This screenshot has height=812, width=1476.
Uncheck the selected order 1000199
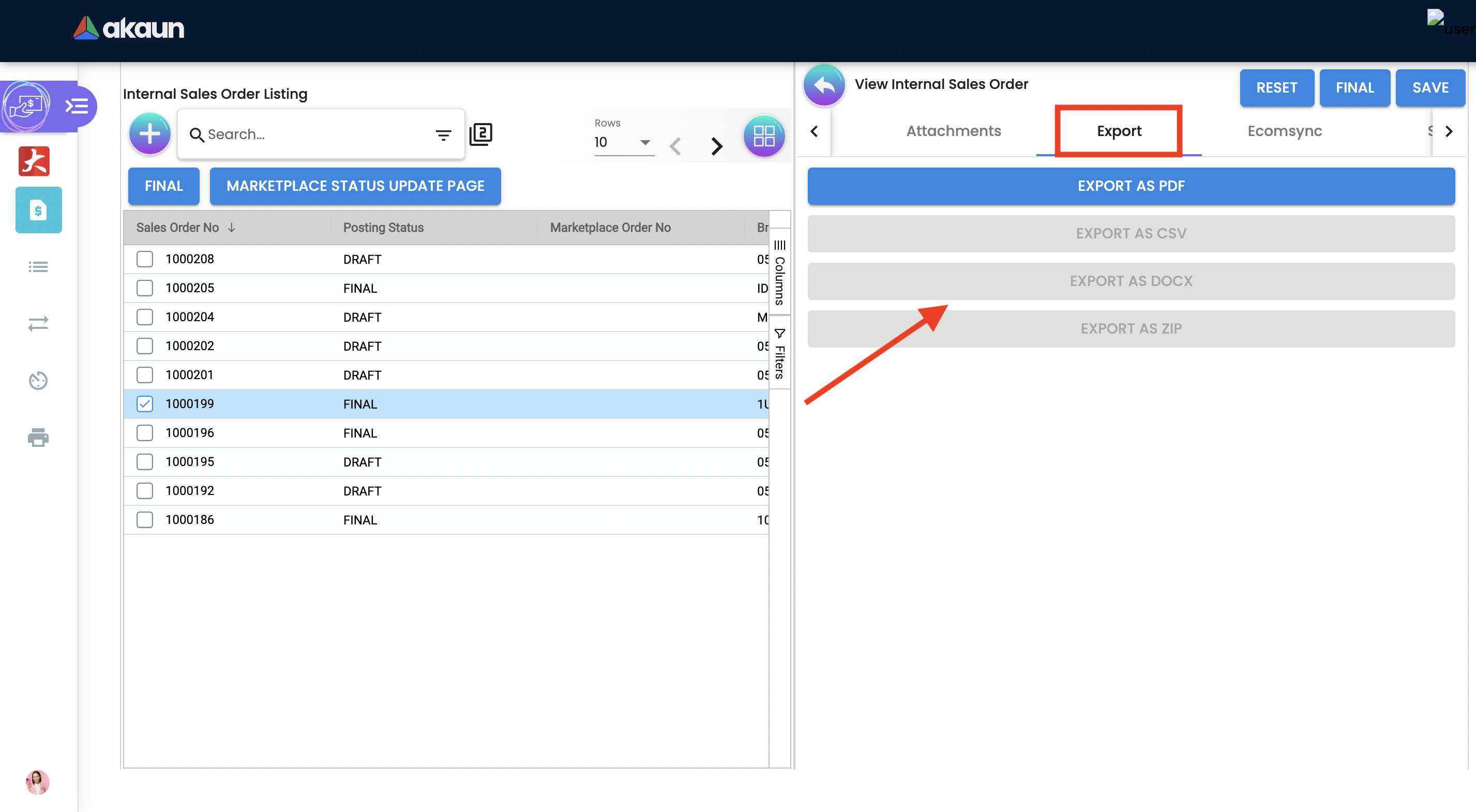pos(145,404)
